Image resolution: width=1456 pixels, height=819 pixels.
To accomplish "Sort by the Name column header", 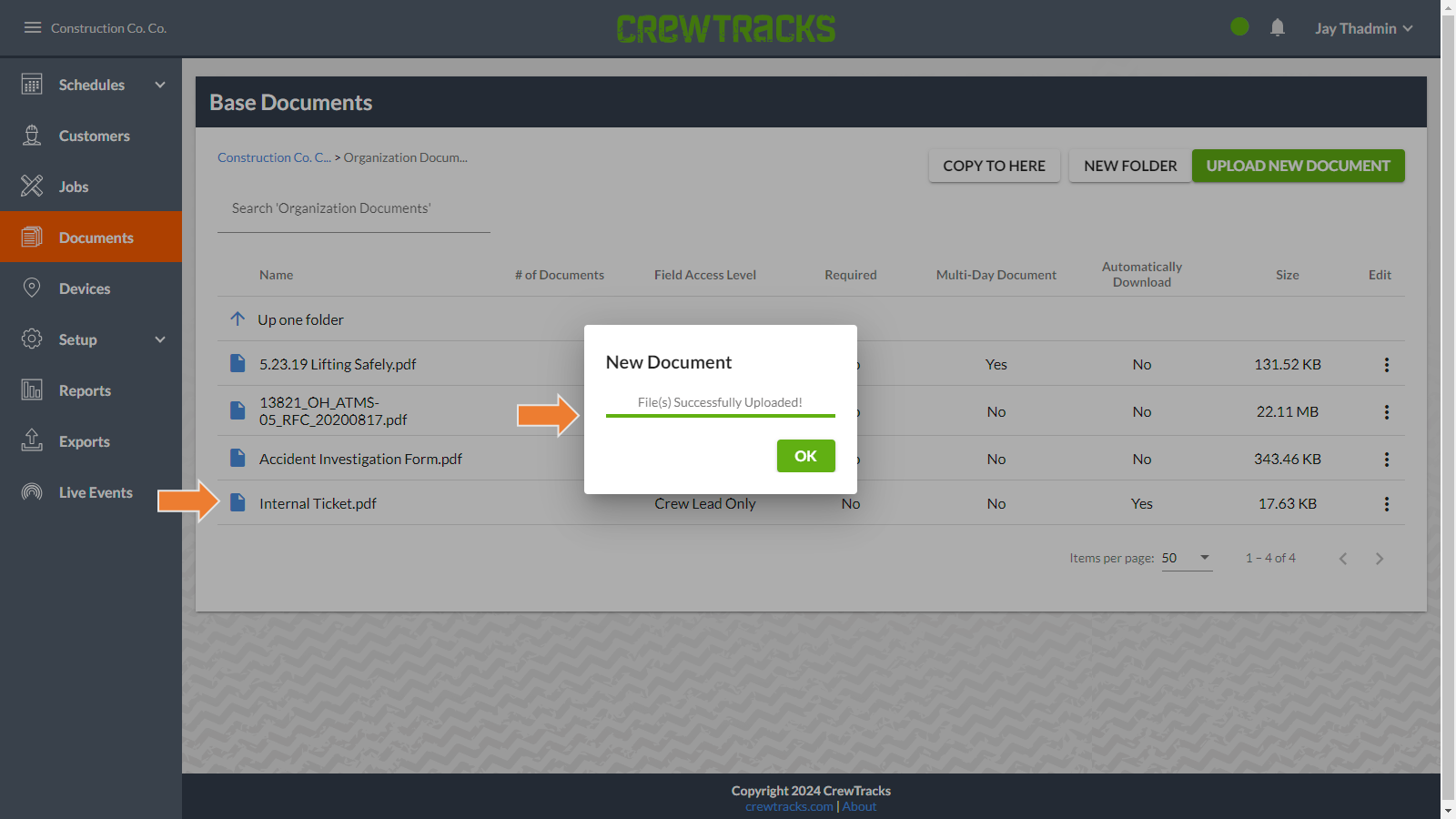I will pos(276,275).
